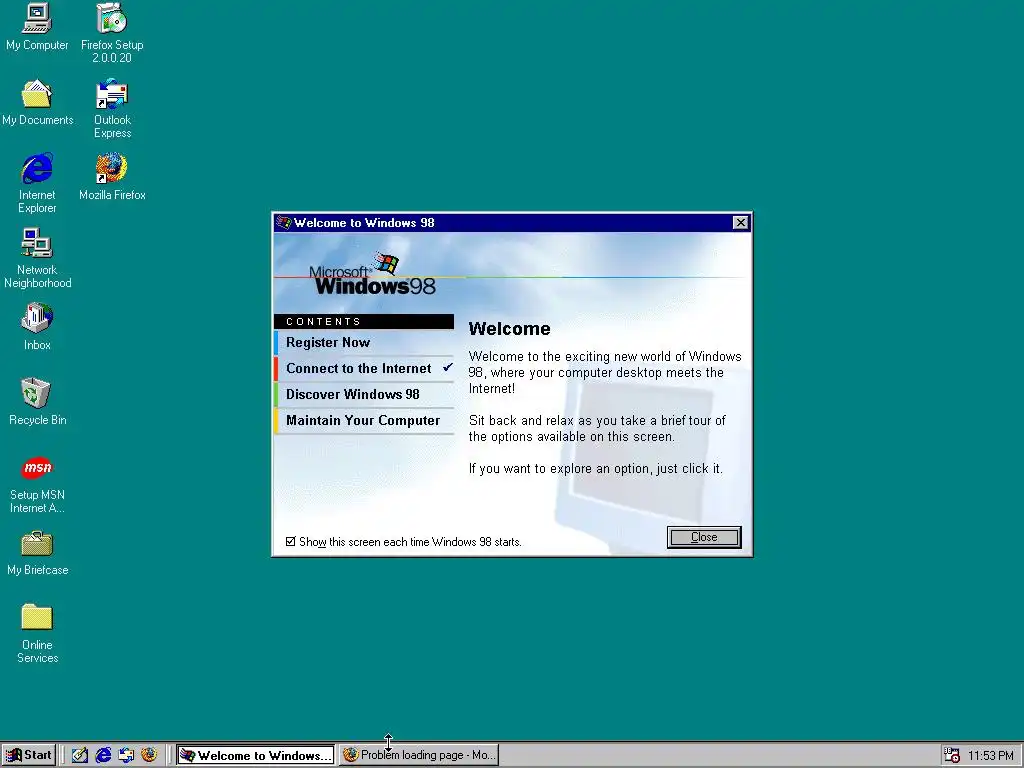The image size is (1024, 768).
Task: Launch Internet Explorer from quick launch bar
Action: point(103,755)
